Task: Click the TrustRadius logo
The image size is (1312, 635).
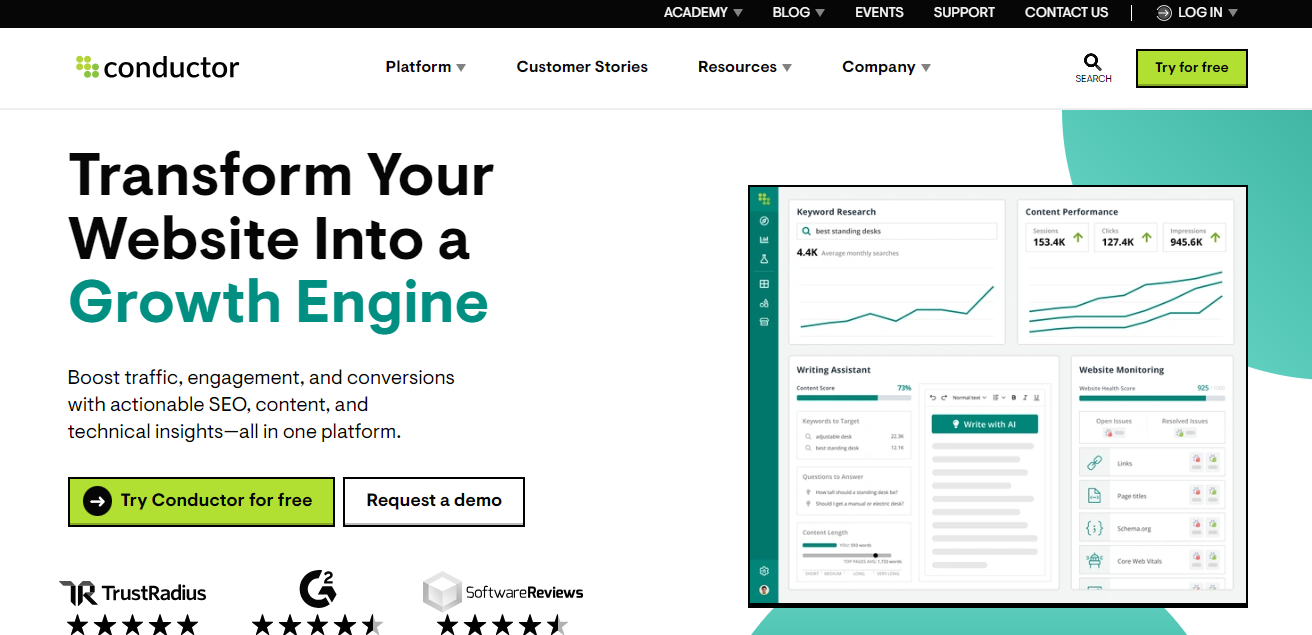Action: (133, 592)
